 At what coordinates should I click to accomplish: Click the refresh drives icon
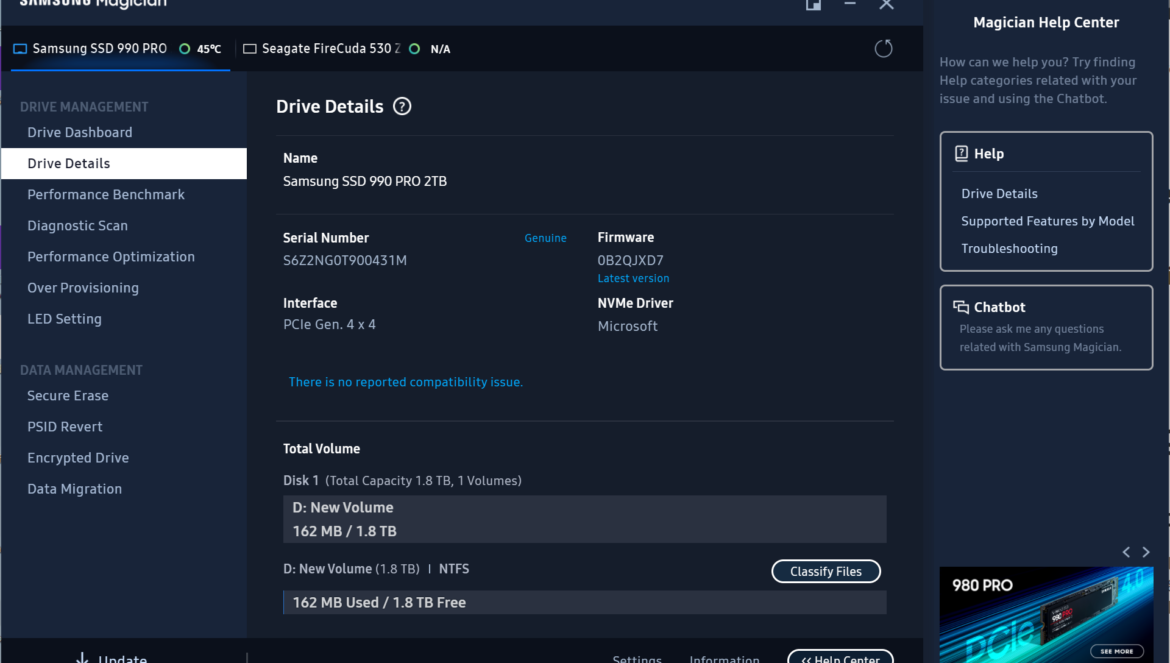pos(883,48)
